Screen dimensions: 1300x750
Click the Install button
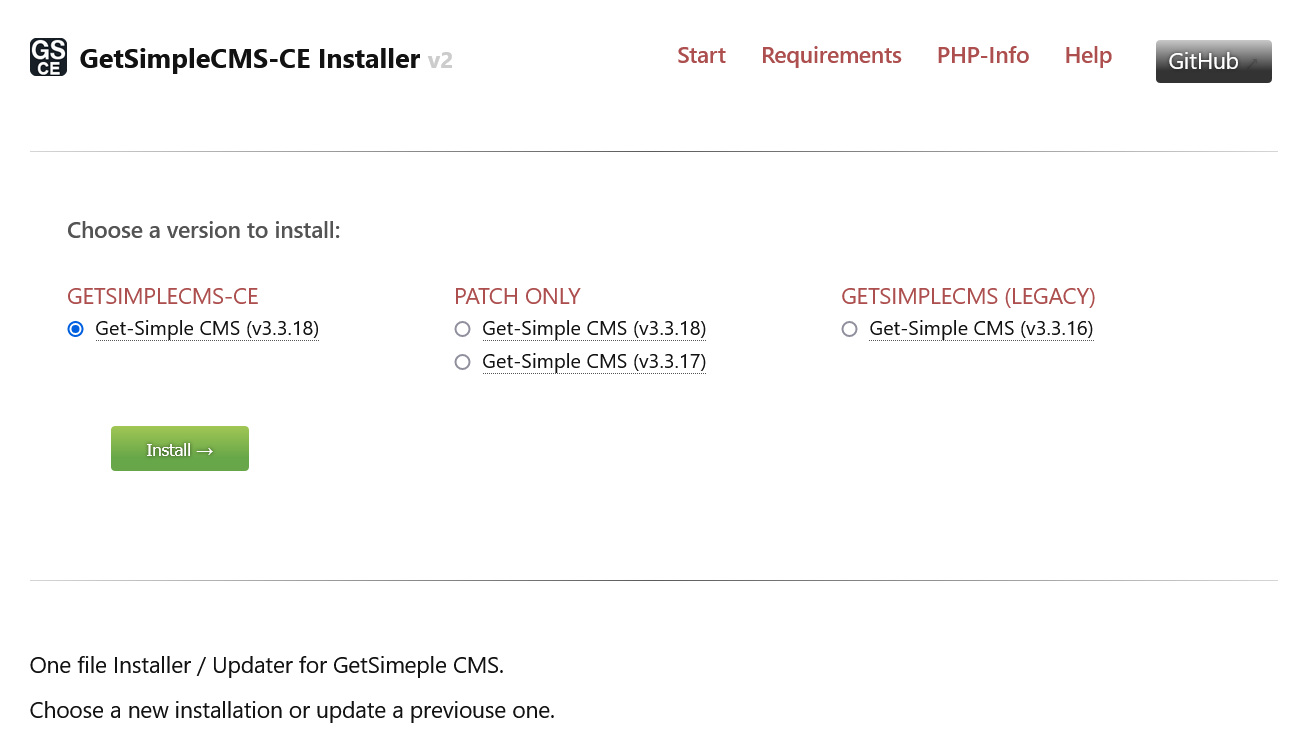click(180, 448)
